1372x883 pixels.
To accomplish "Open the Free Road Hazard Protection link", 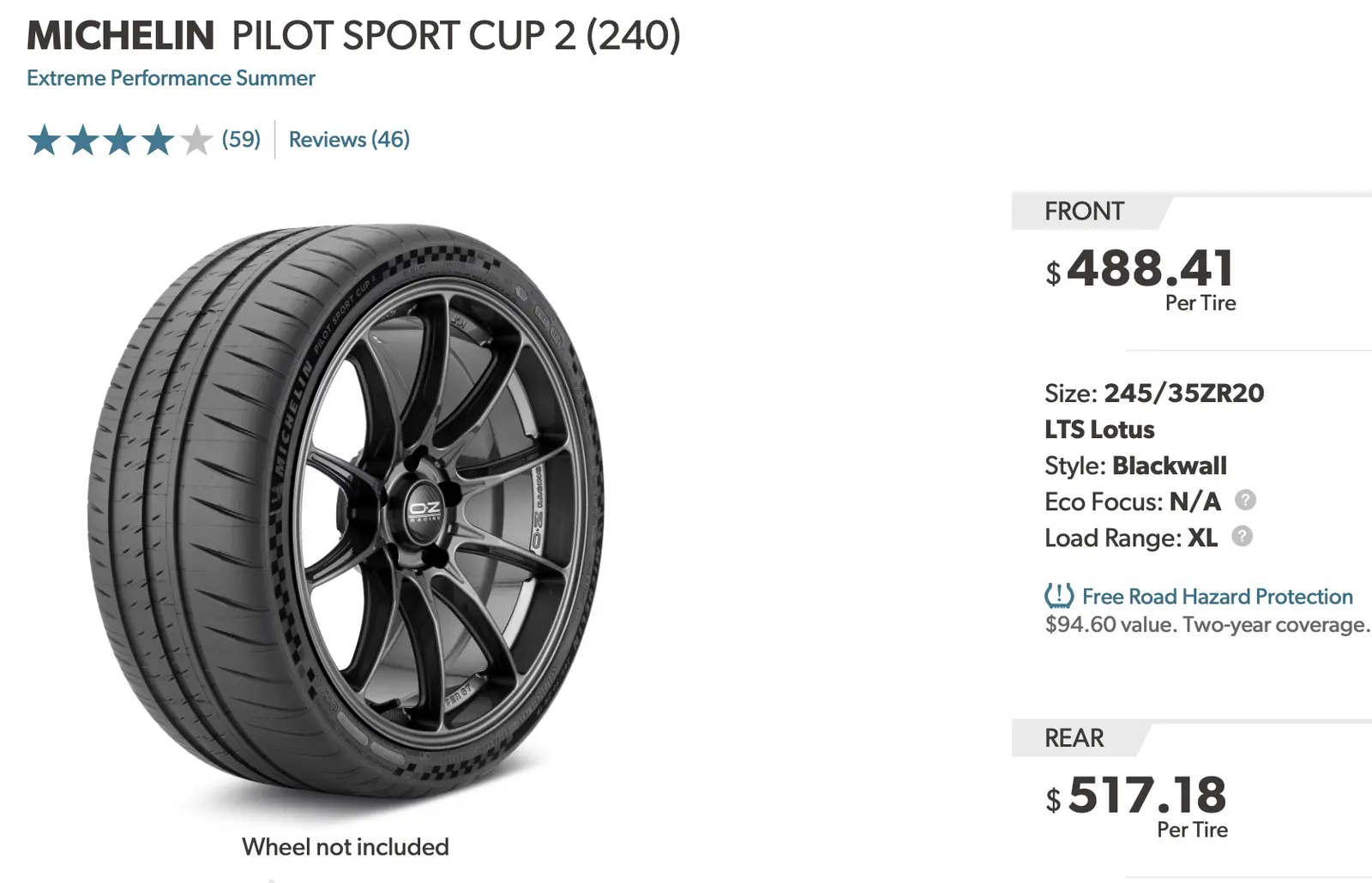I will 1217,597.
